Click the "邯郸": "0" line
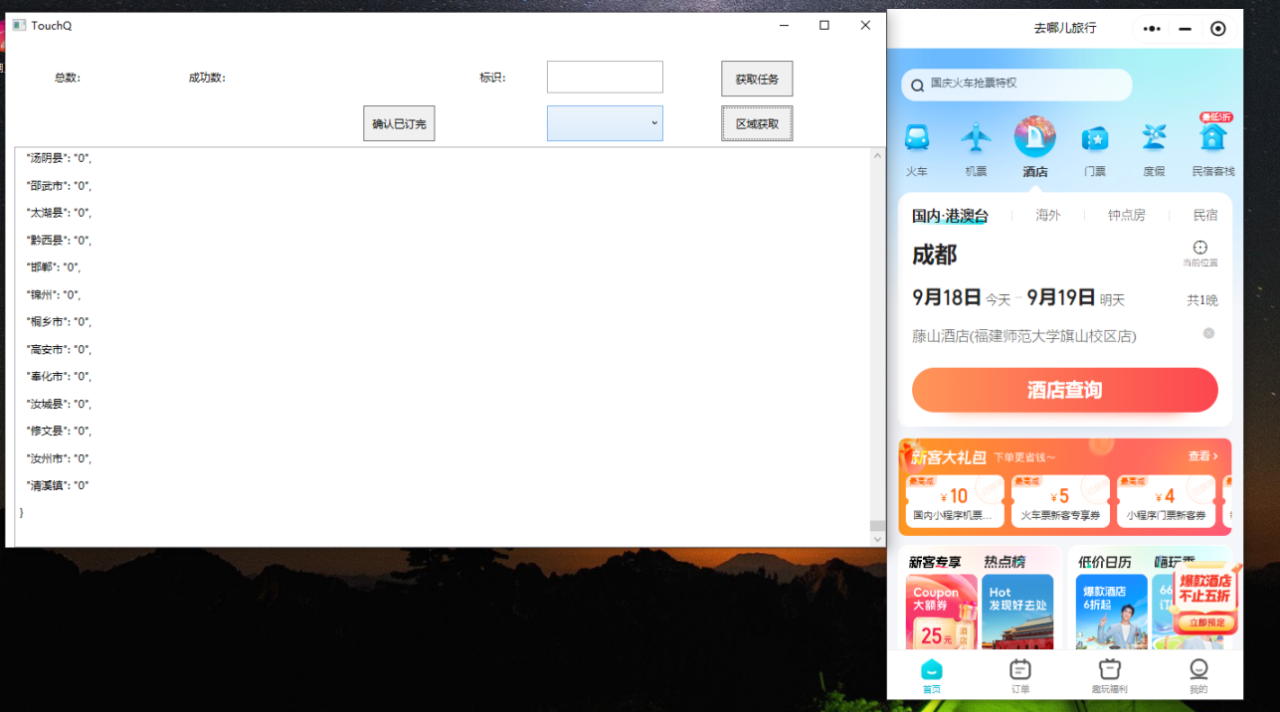Screen dimensions: 1280x712 point(54,267)
